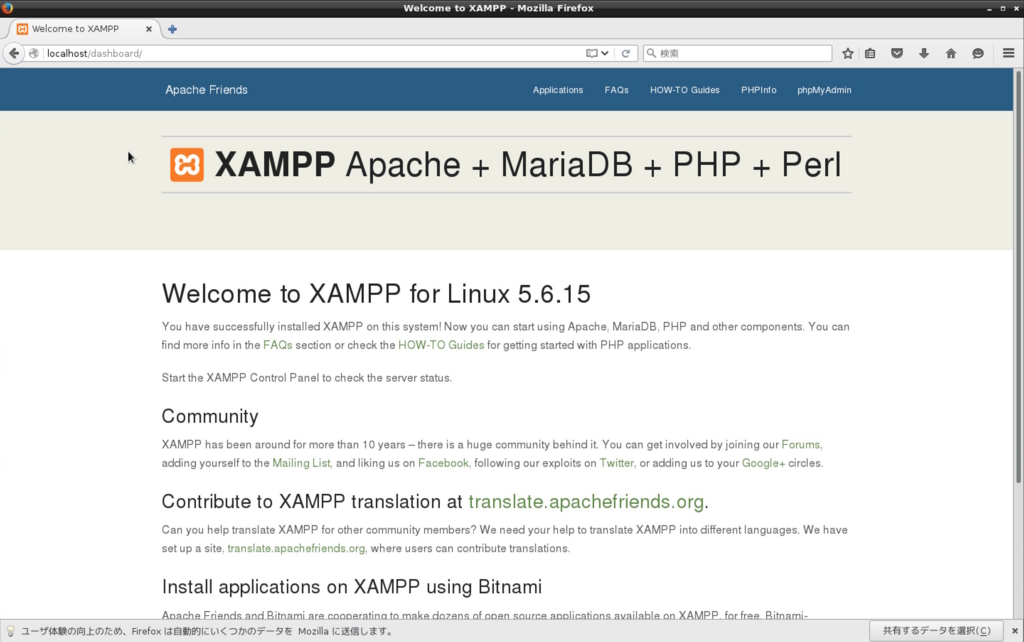Open PHPInfo in the navbar
Screen dimensions: 1024x642
coord(758,90)
